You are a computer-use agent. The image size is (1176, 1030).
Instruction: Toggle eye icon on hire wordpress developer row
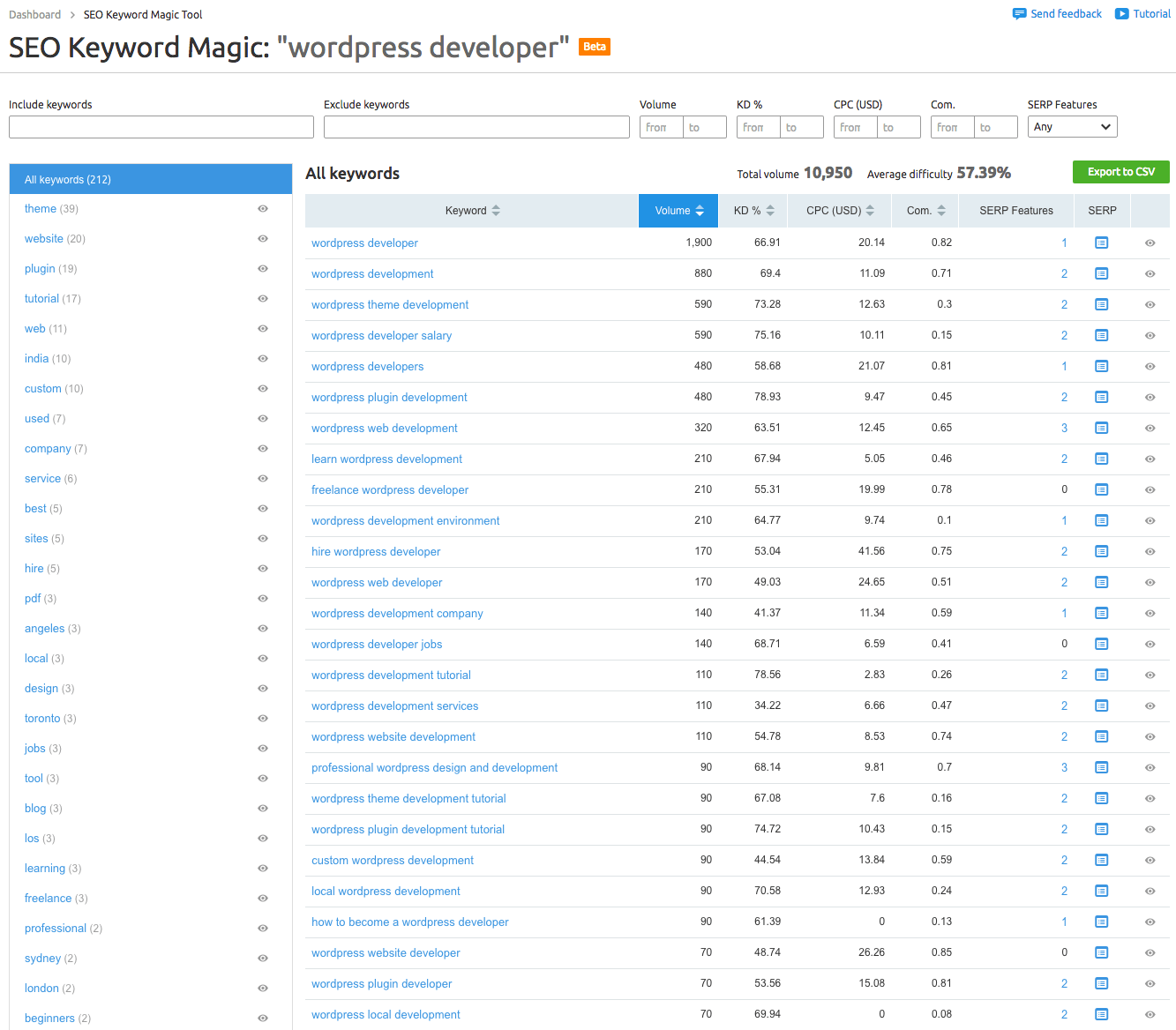(1150, 552)
